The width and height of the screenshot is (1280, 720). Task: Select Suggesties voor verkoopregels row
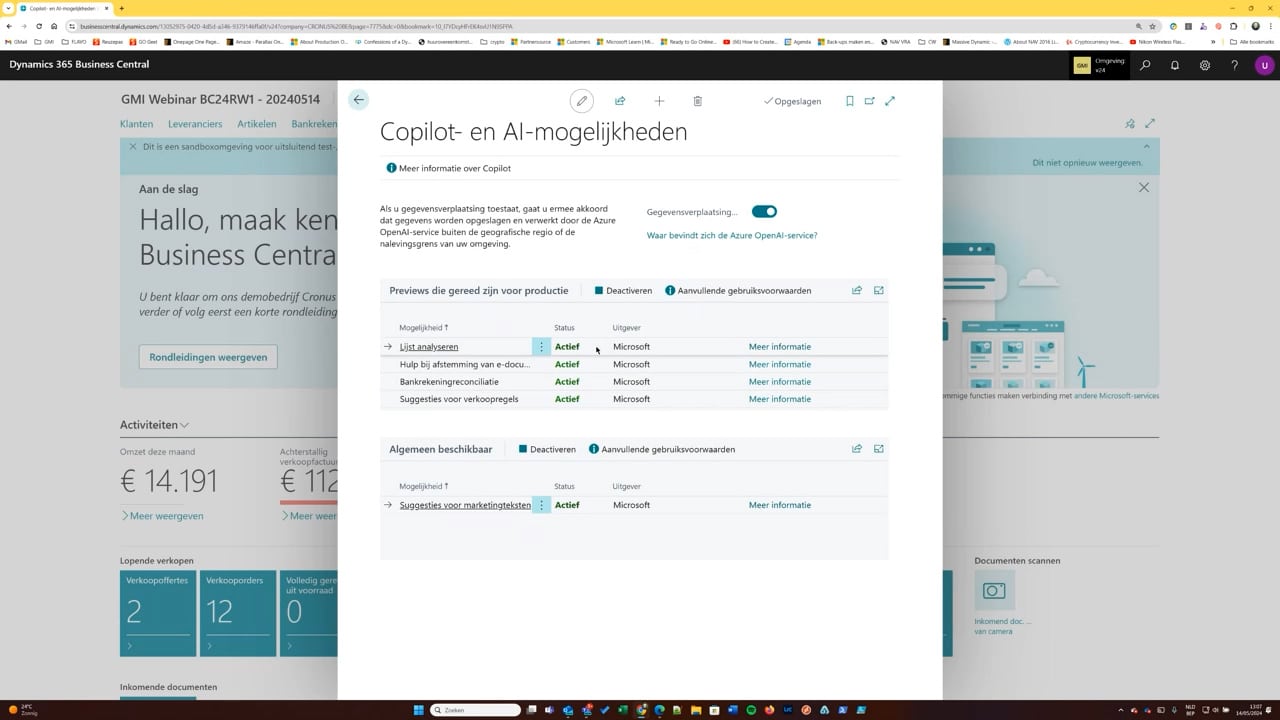(634, 399)
